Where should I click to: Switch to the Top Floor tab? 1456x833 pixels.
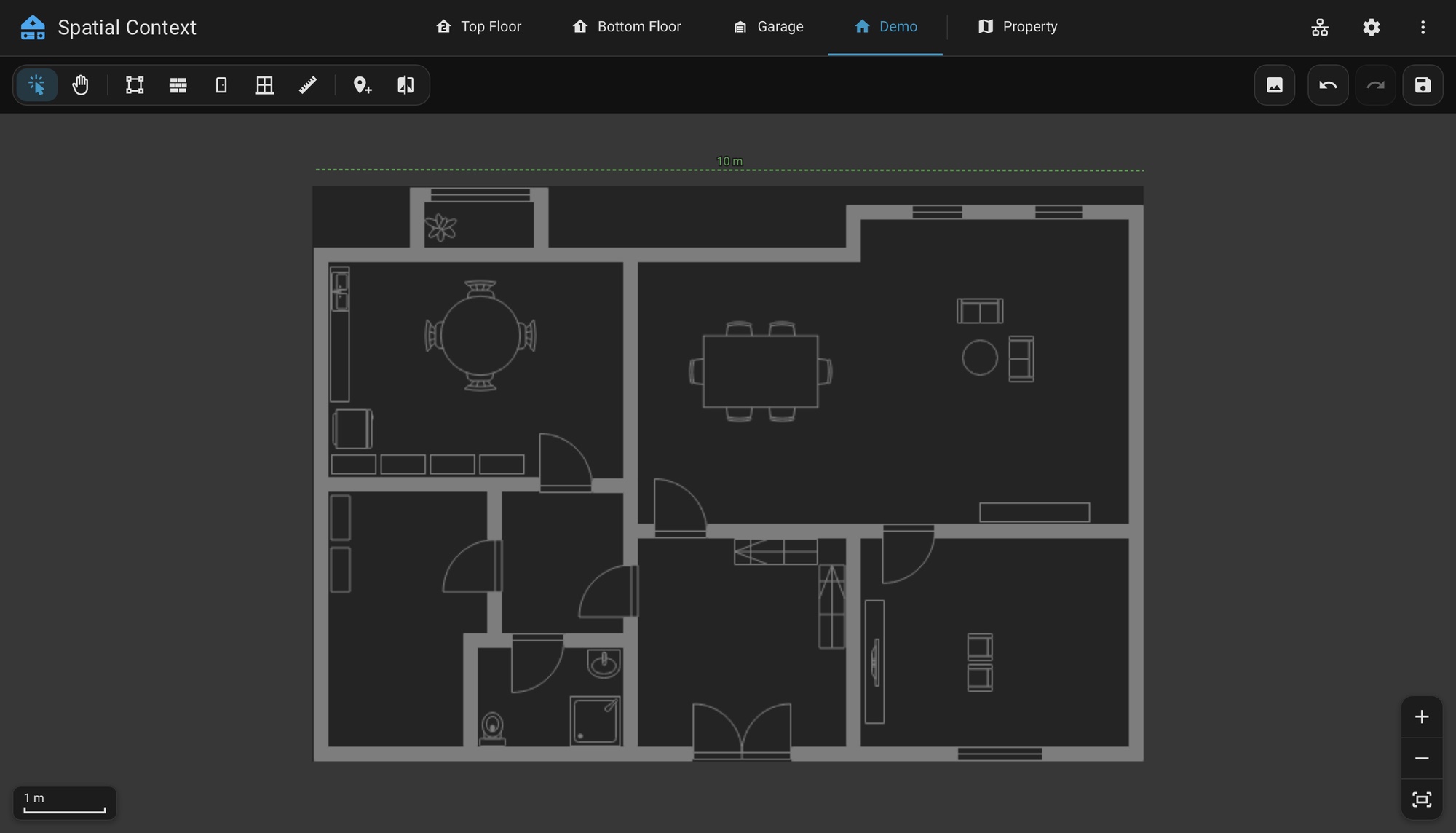tap(479, 27)
